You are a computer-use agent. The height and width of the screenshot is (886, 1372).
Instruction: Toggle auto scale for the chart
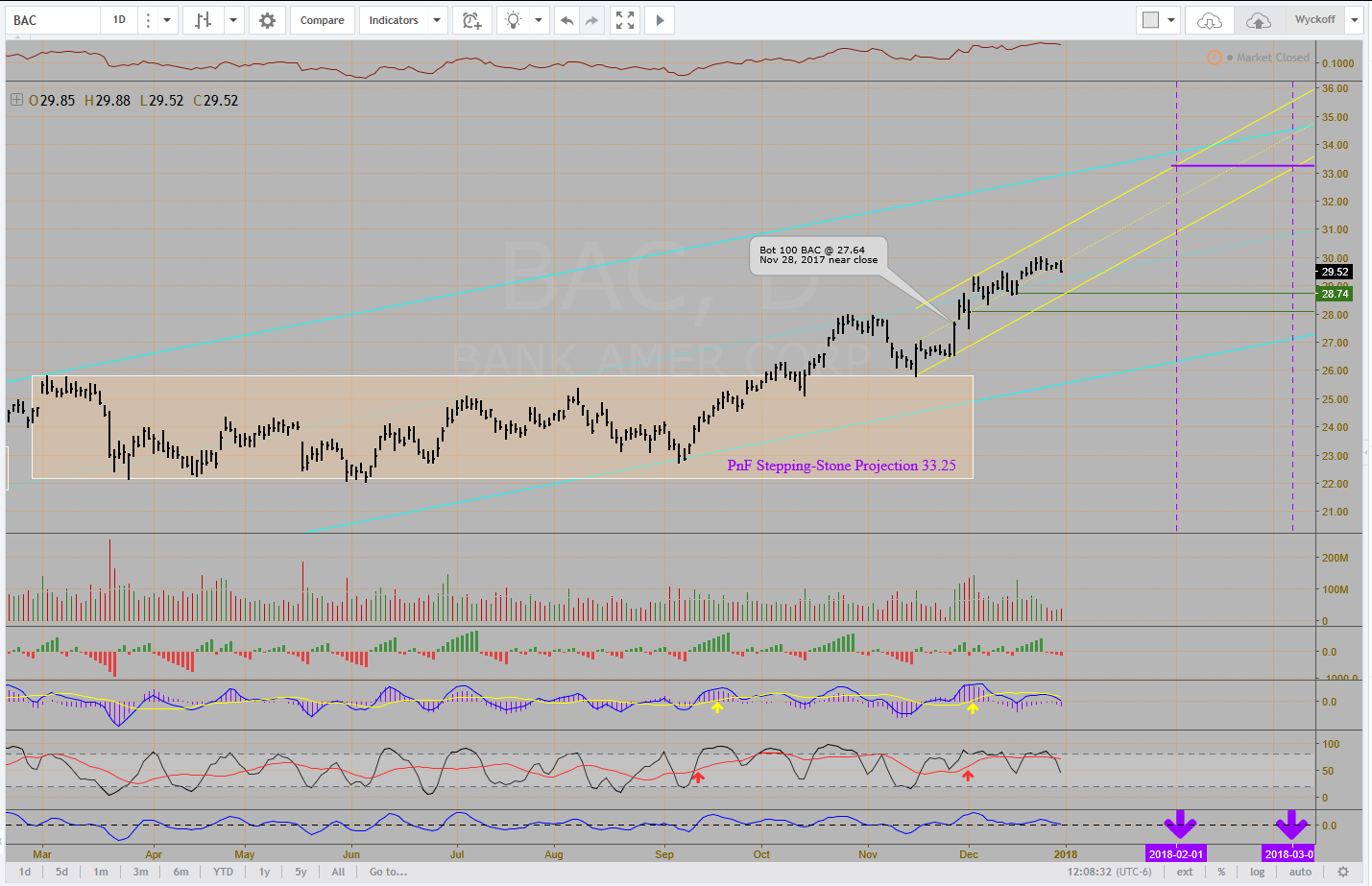[x=1300, y=872]
